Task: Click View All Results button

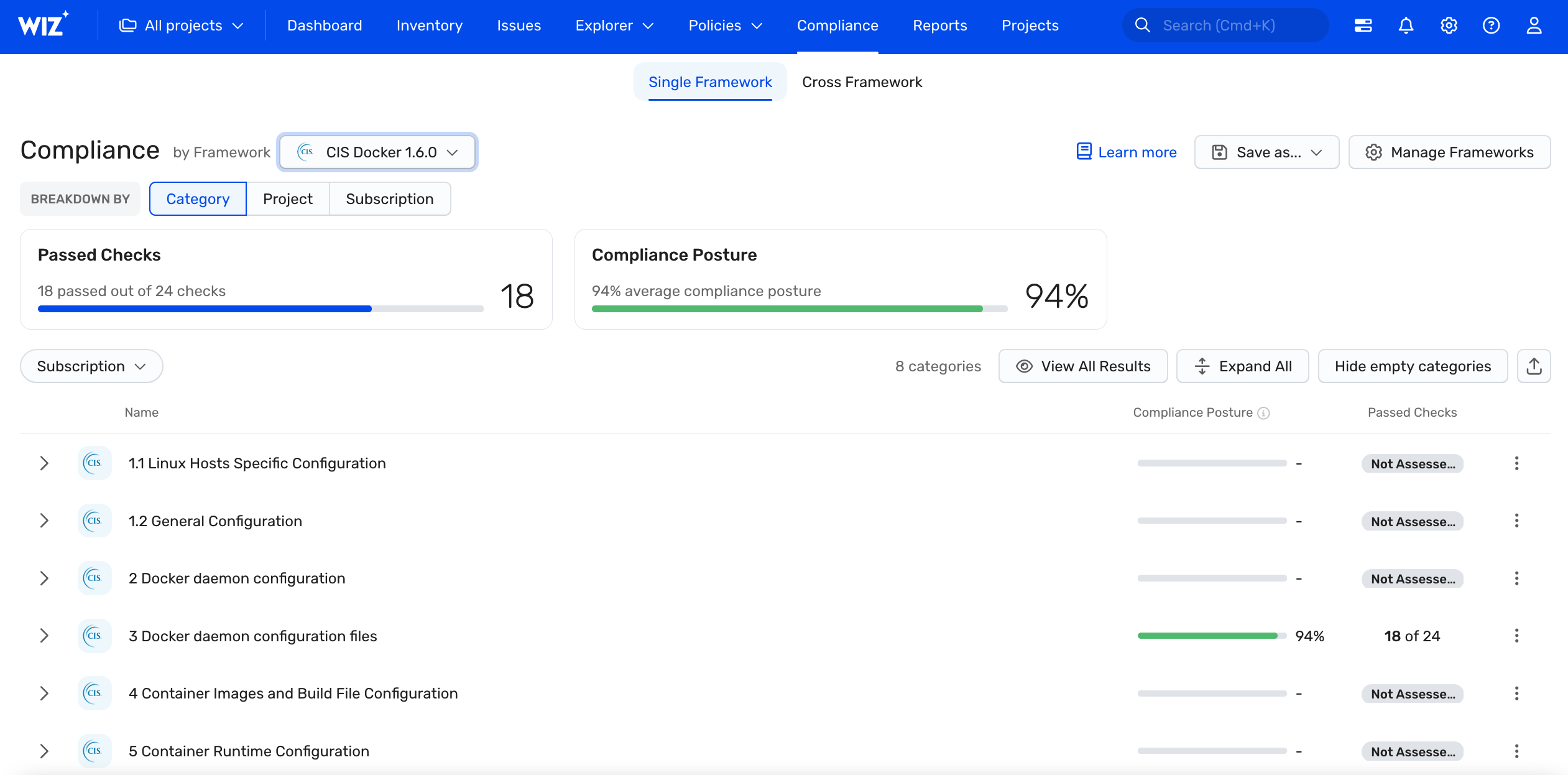Action: point(1083,366)
